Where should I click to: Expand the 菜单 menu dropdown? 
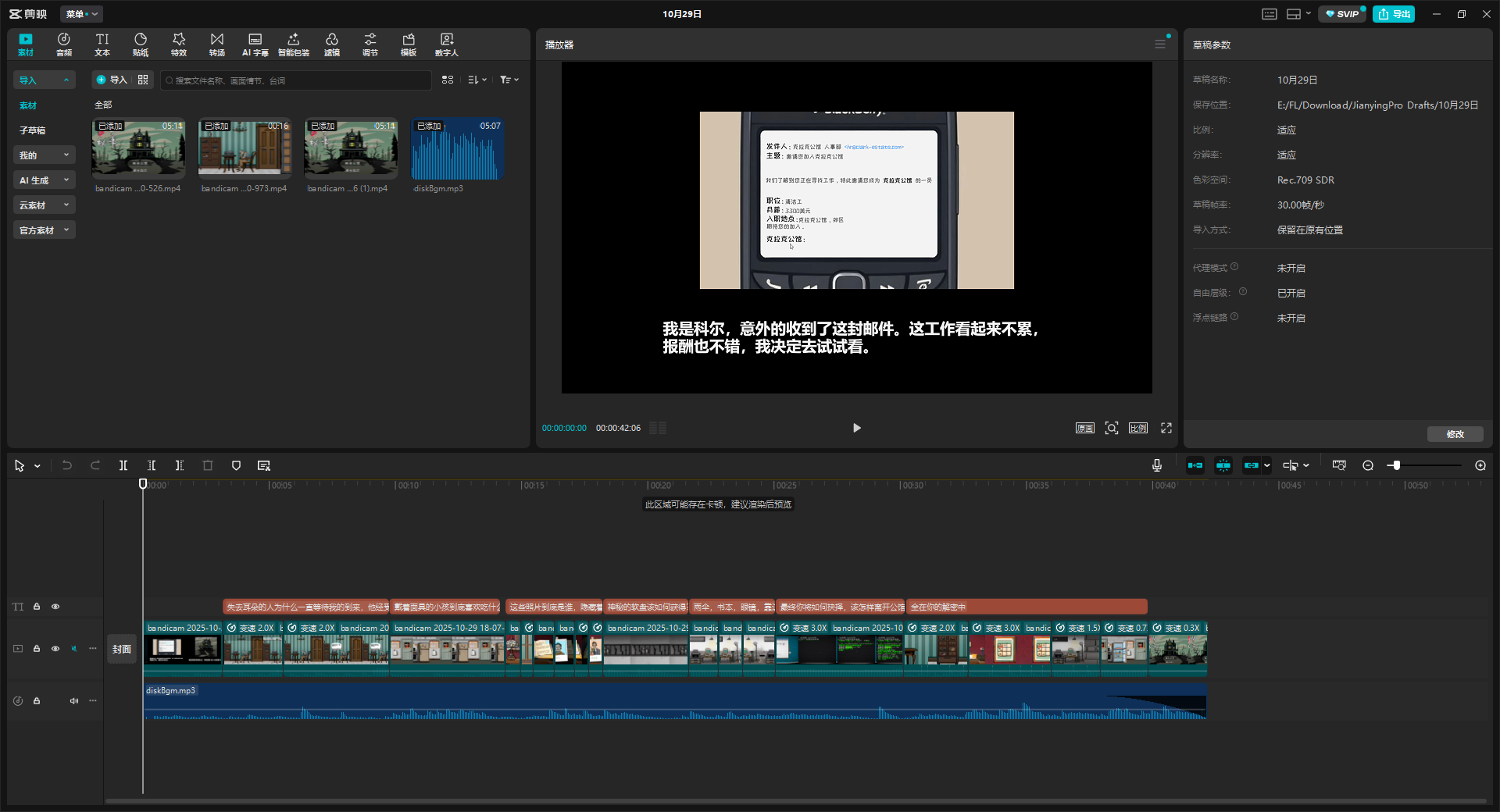pyautogui.click(x=81, y=14)
